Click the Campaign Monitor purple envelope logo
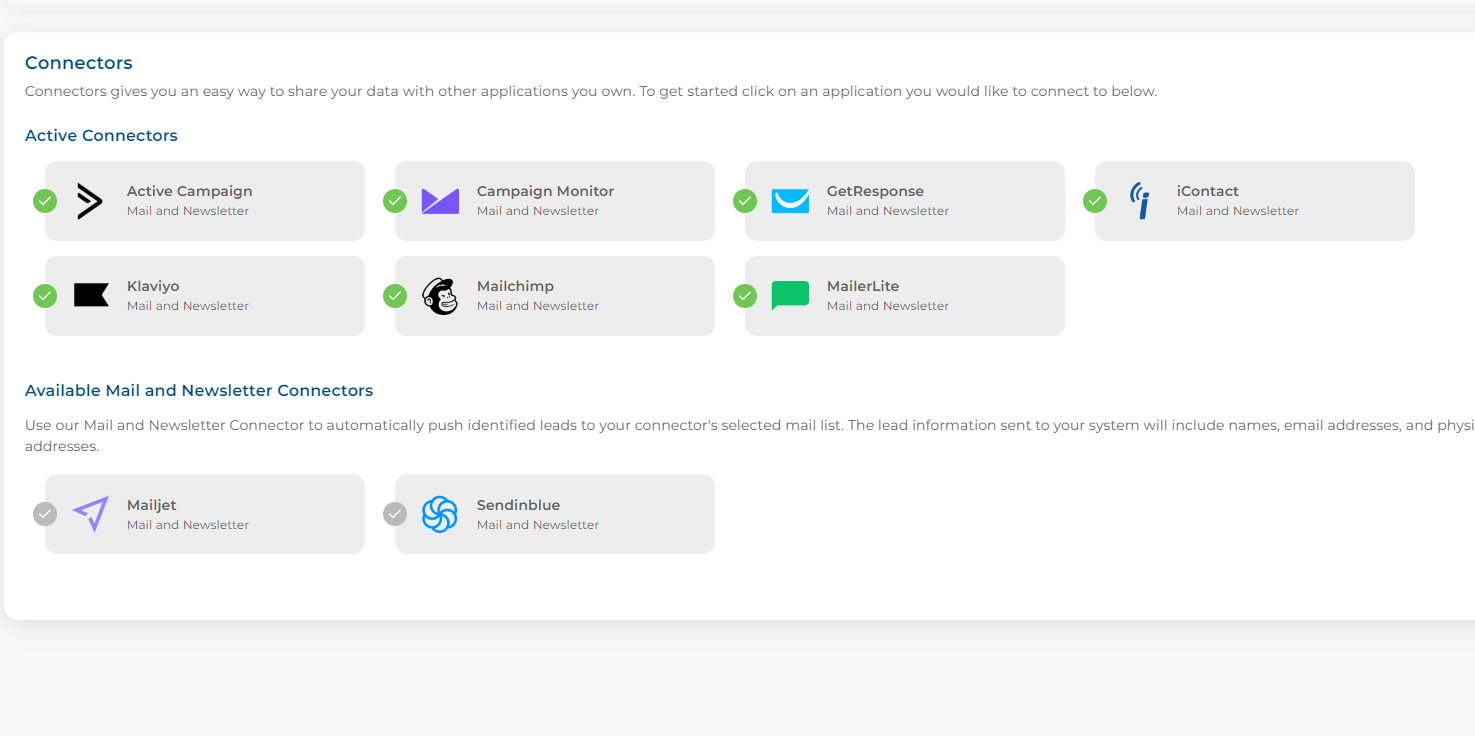This screenshot has width=1475, height=736. (440, 201)
